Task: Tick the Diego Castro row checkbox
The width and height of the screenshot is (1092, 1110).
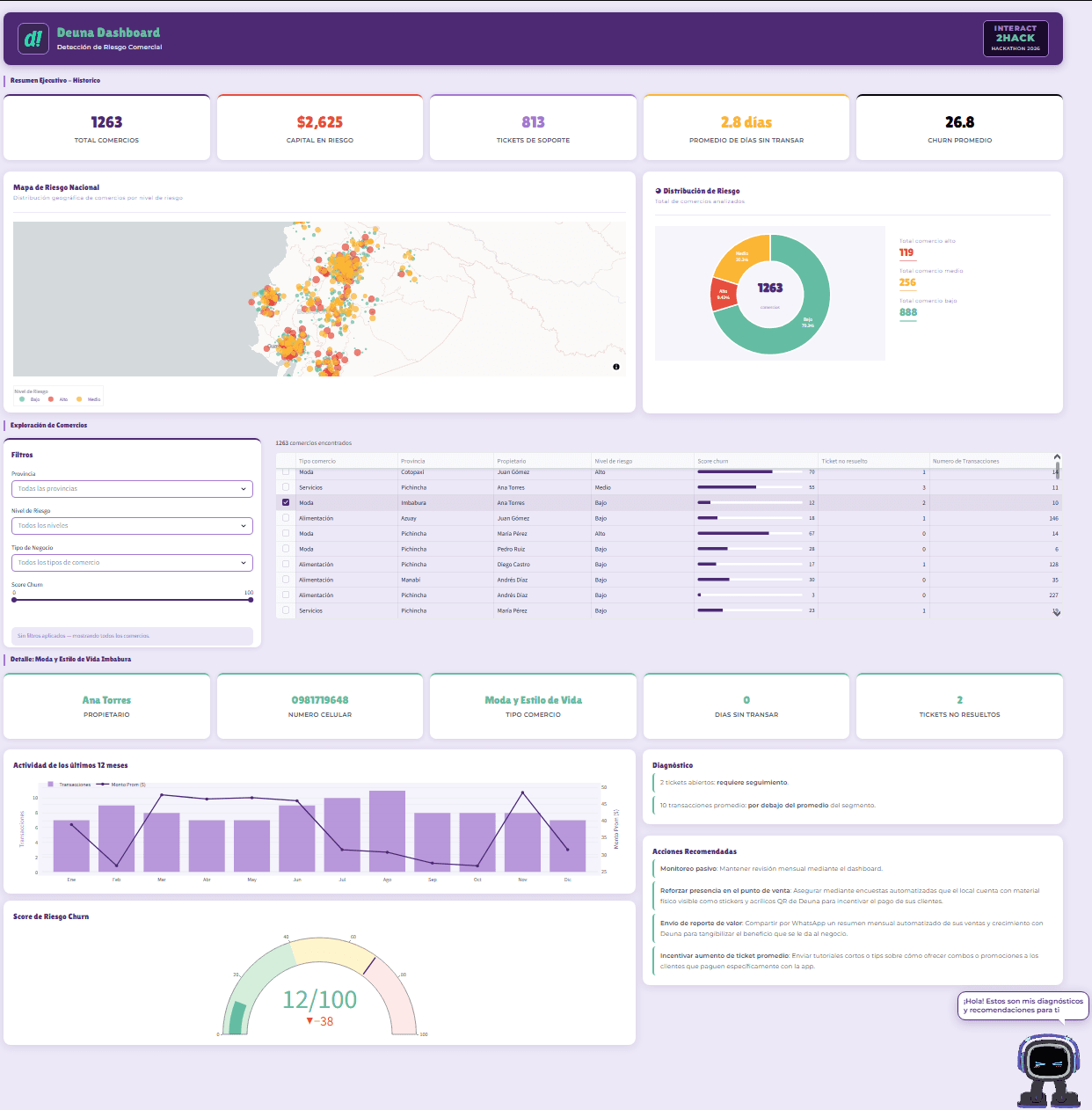Action: tap(286, 564)
